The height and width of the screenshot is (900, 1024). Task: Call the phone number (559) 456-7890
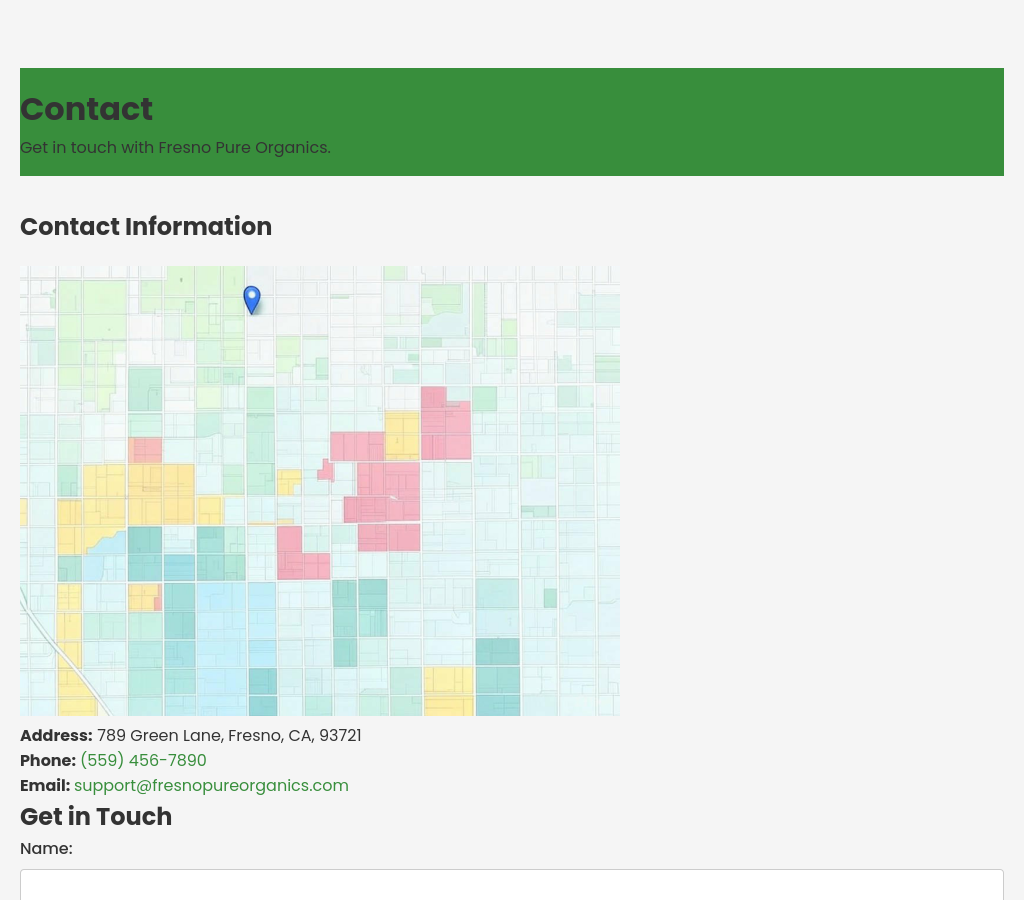tap(143, 761)
